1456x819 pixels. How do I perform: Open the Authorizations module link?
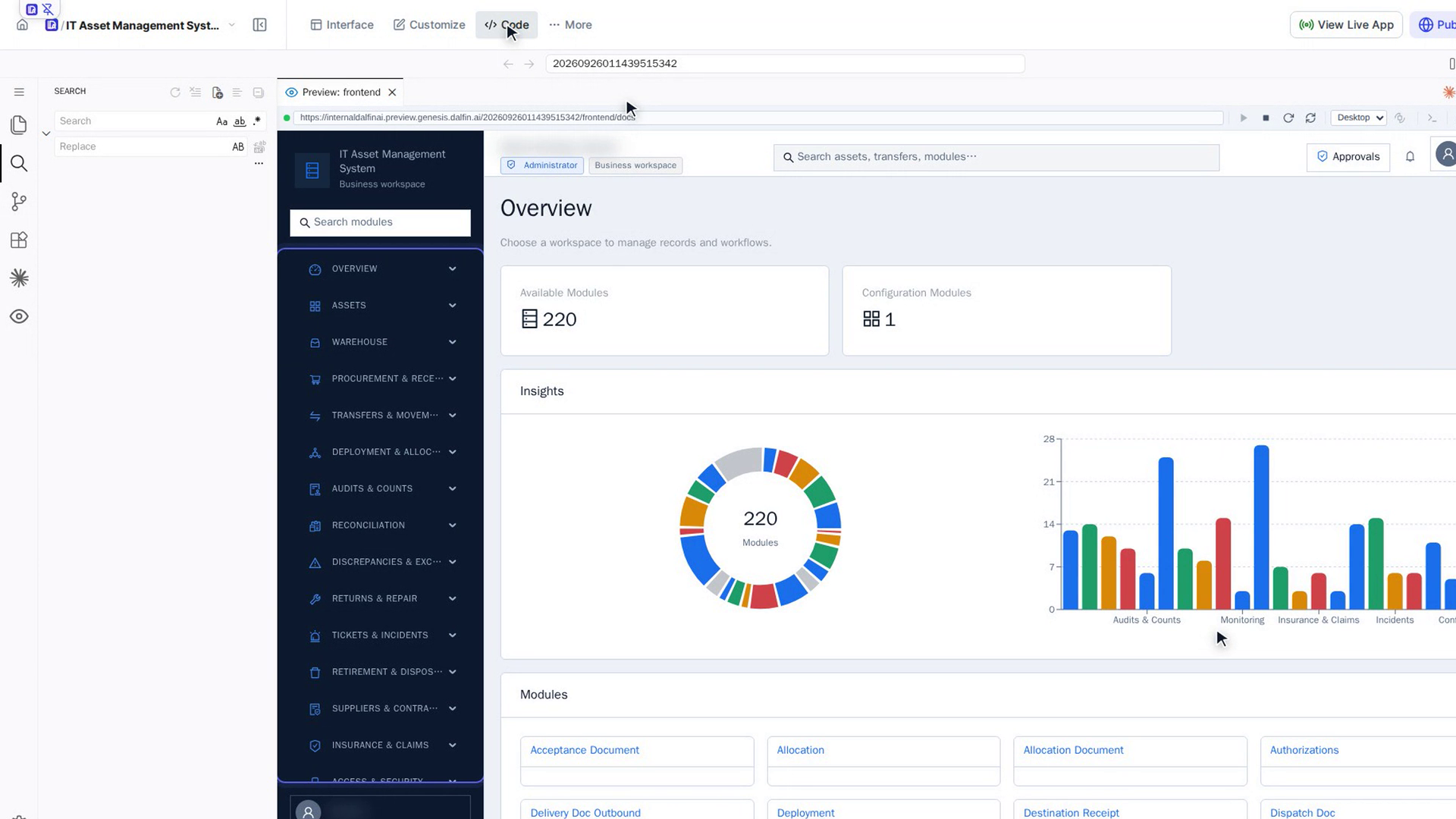tap(1304, 750)
